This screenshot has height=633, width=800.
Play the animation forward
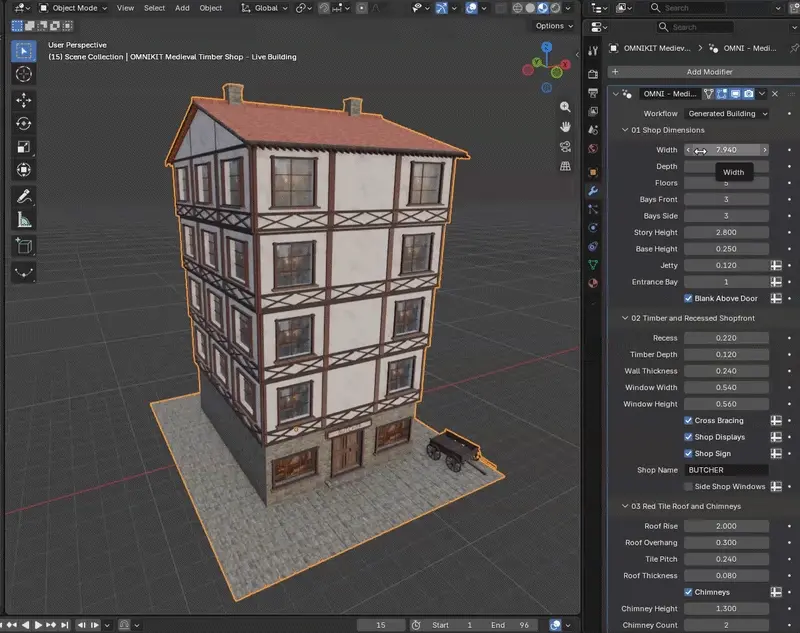(38, 625)
